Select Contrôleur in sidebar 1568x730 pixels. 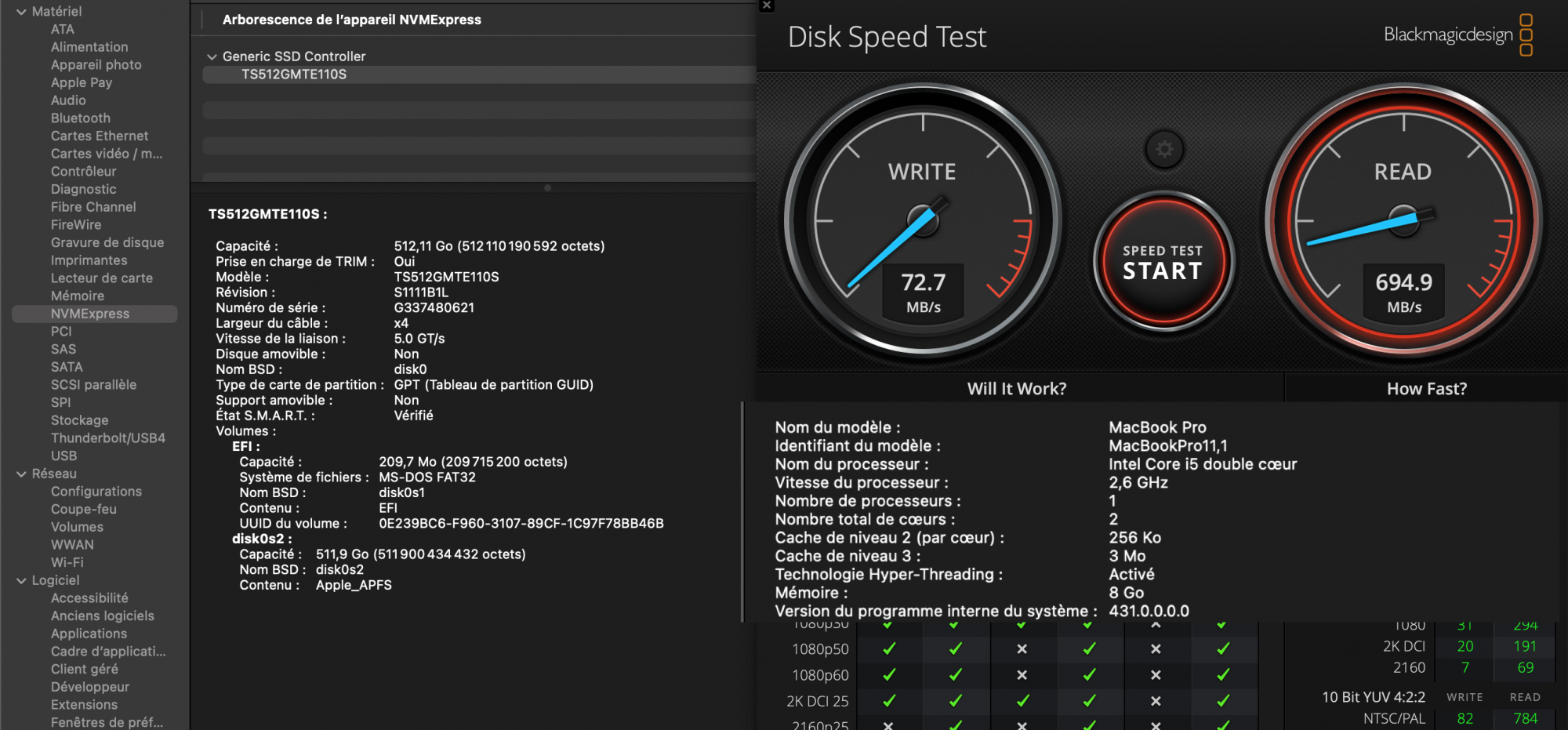point(84,171)
